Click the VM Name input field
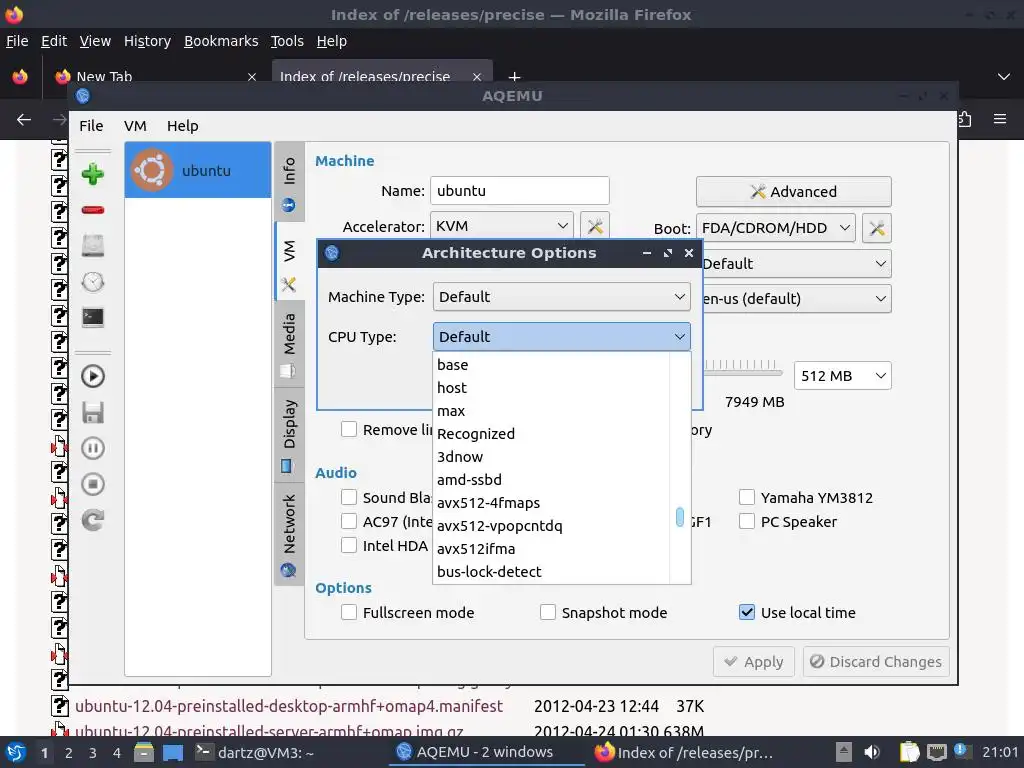 point(520,191)
